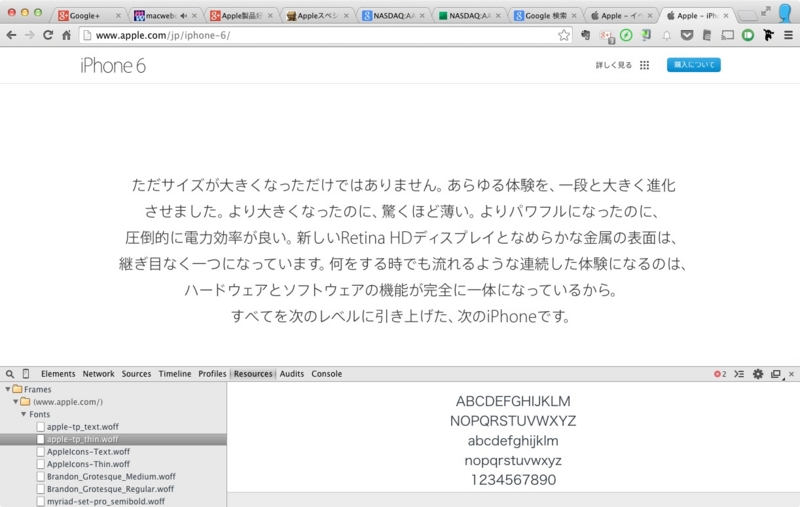Select apple-tp_thin.woff font resource
This screenshot has height=507, width=800.
[82, 439]
